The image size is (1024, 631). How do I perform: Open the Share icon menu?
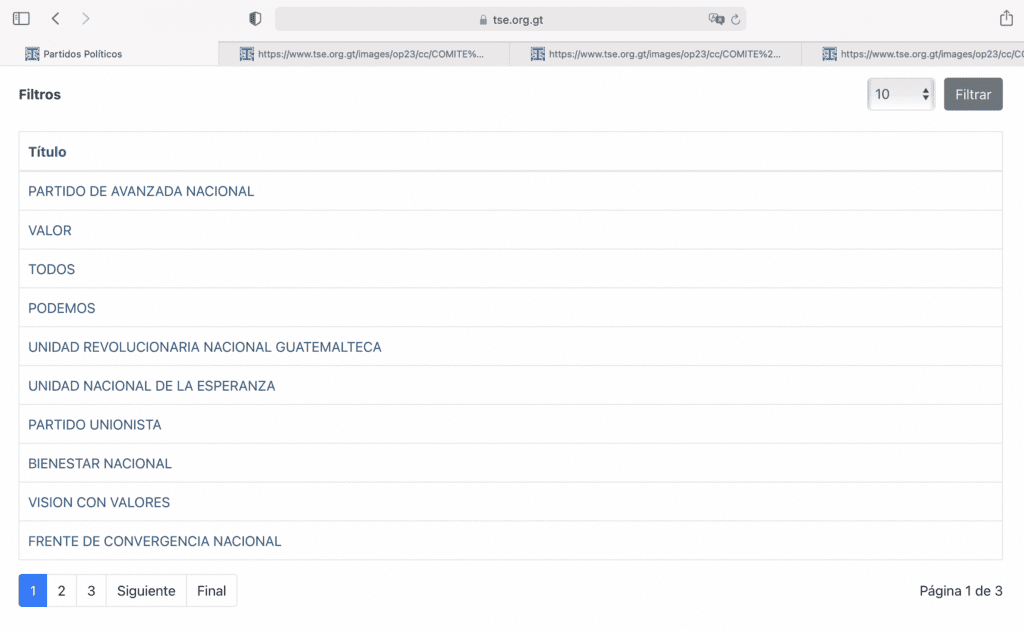[1006, 19]
